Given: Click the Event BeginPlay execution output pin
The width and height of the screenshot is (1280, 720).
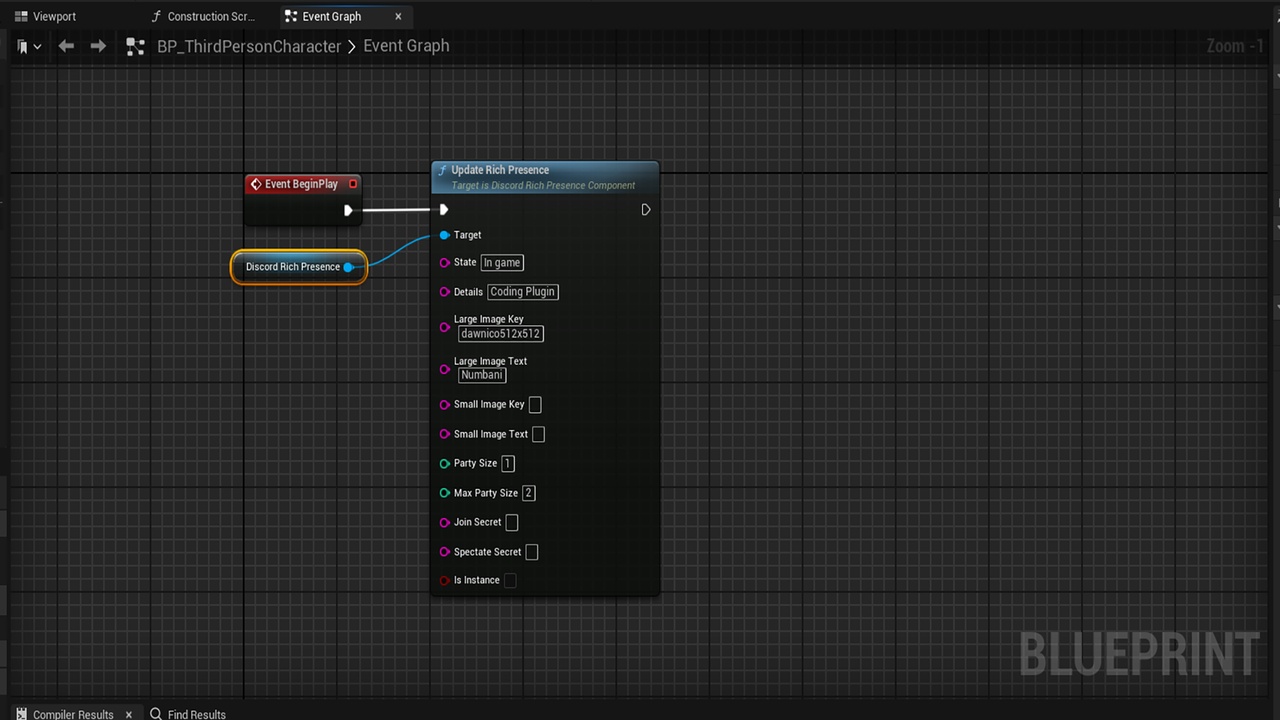Looking at the screenshot, I should [x=348, y=210].
